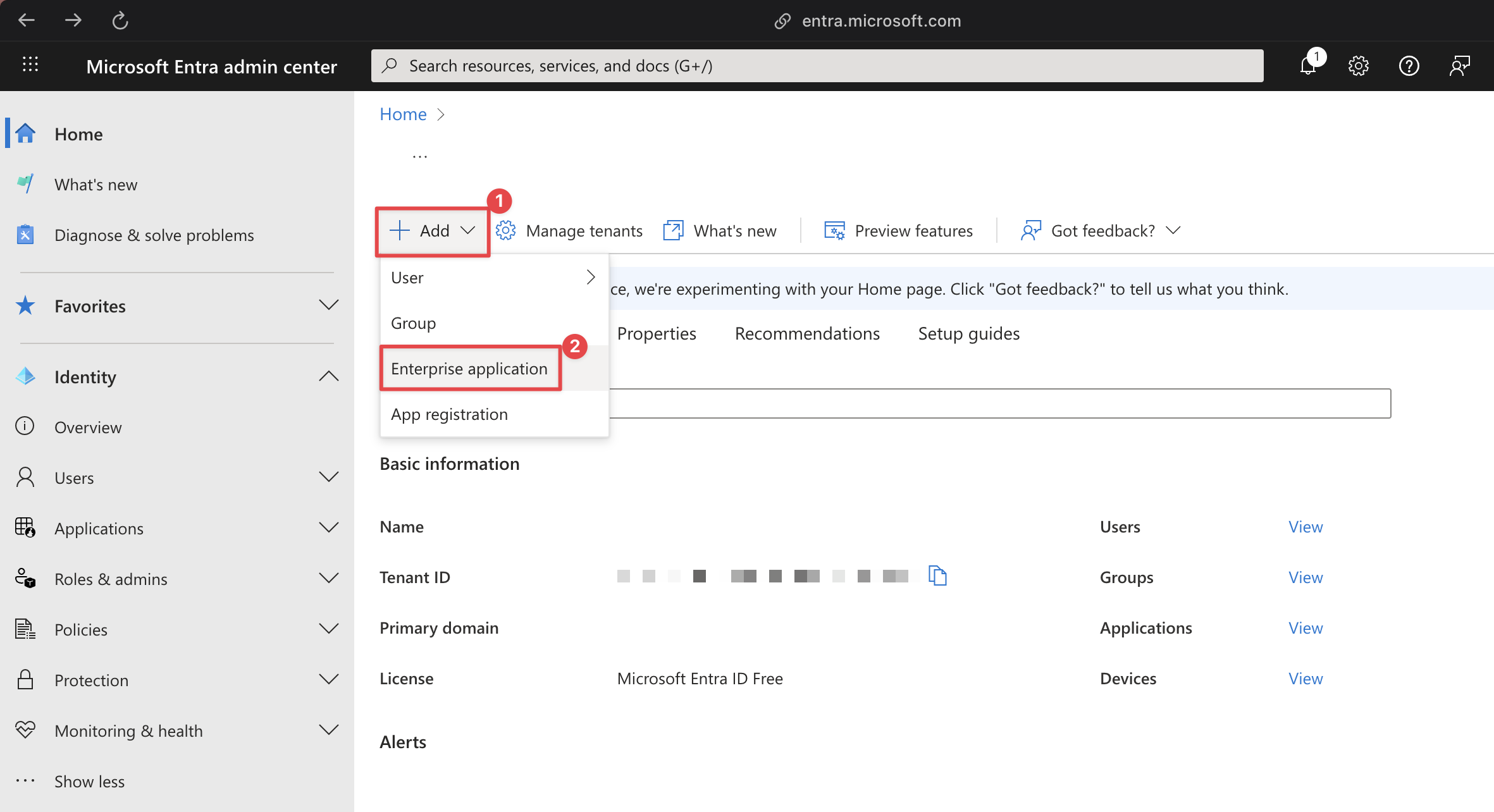Click the 'Basic information' heading
Screen dimensions: 1494x812
(449, 464)
